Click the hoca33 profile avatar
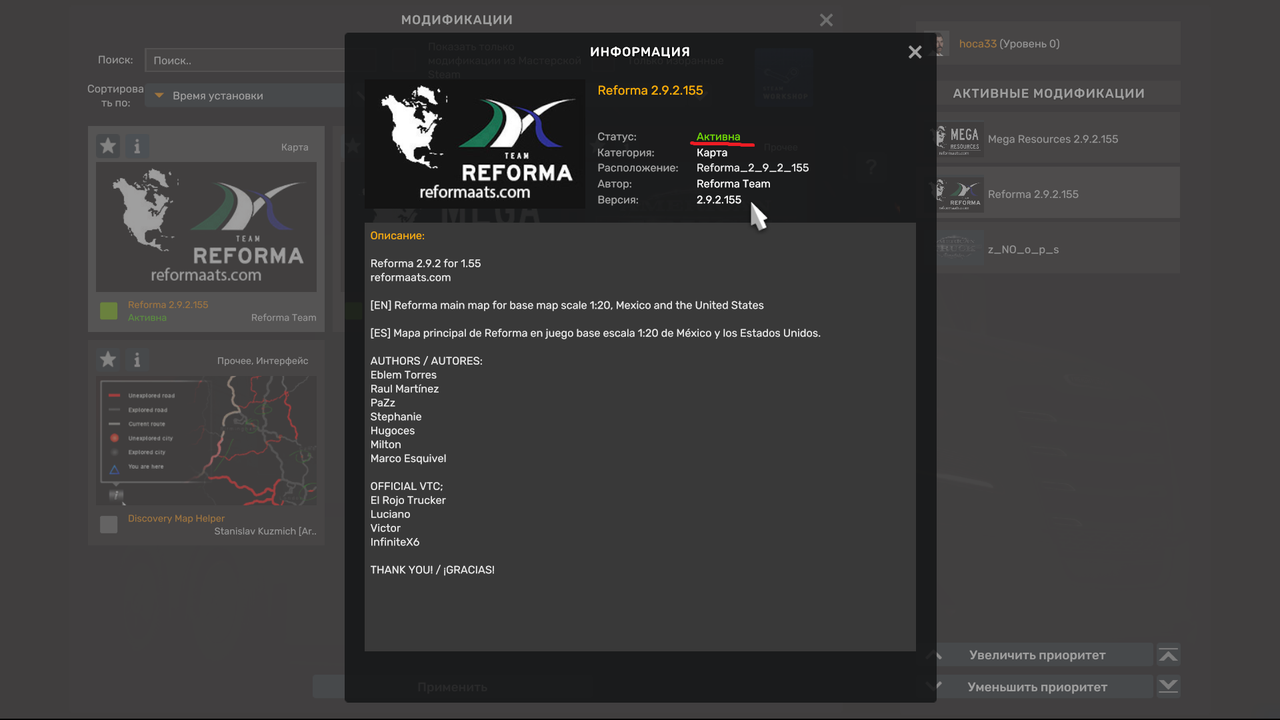The image size is (1280, 720). coord(938,44)
